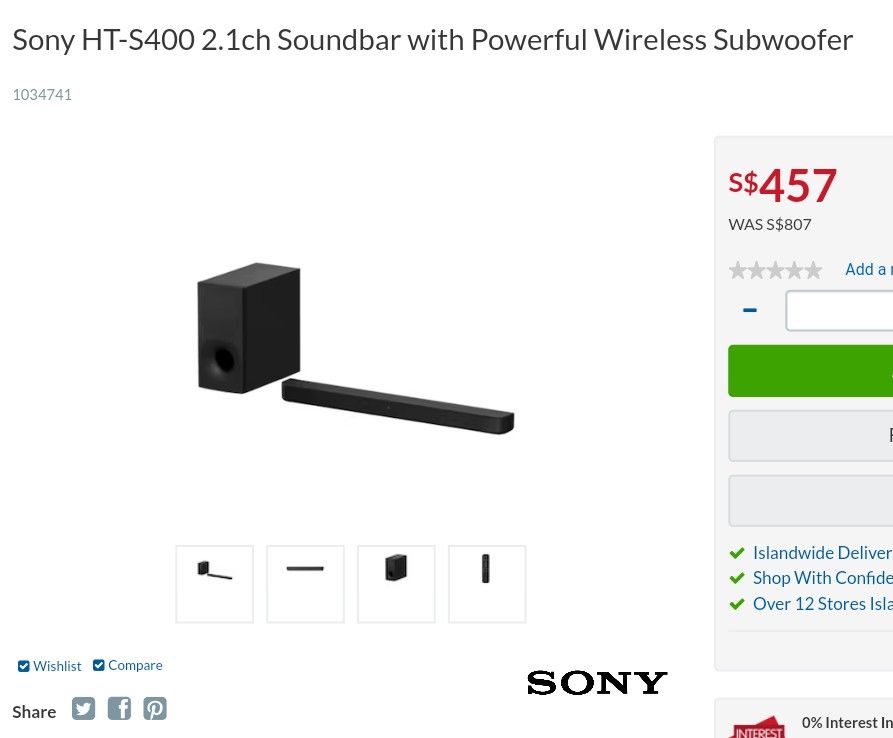
Task: Select the remote control thumbnail
Action: [487, 583]
